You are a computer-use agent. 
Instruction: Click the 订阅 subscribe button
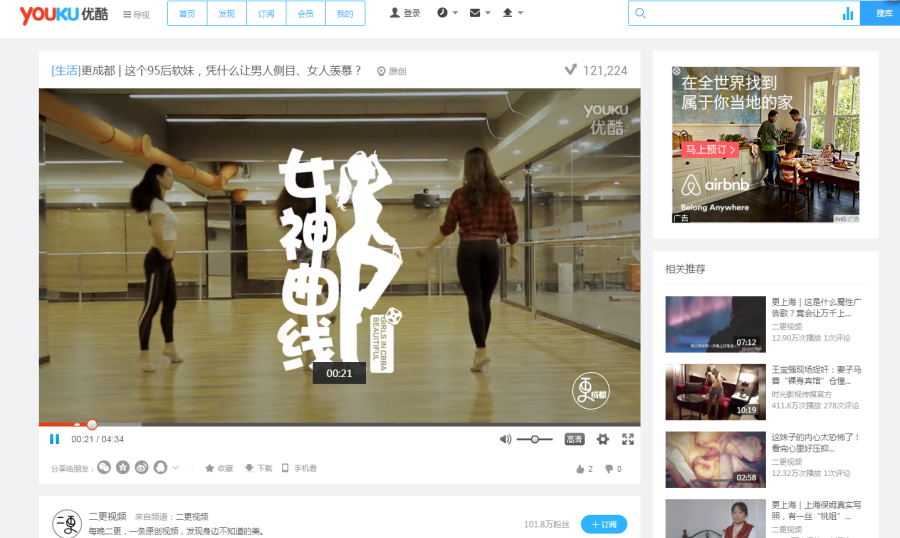604,524
